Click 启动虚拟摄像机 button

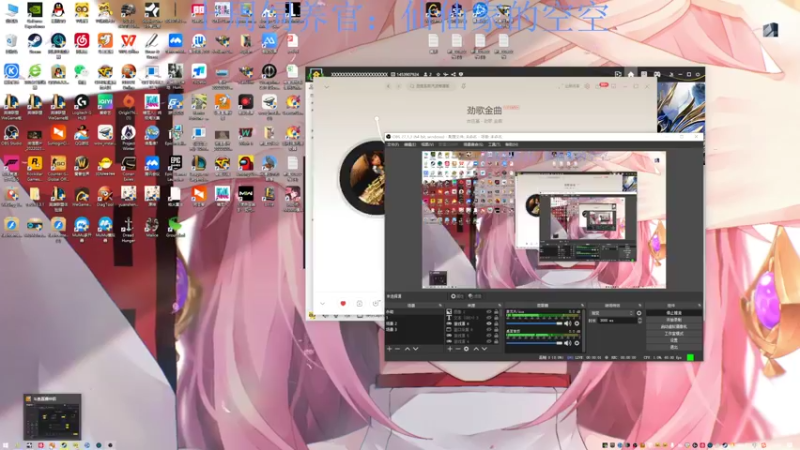click(673, 327)
